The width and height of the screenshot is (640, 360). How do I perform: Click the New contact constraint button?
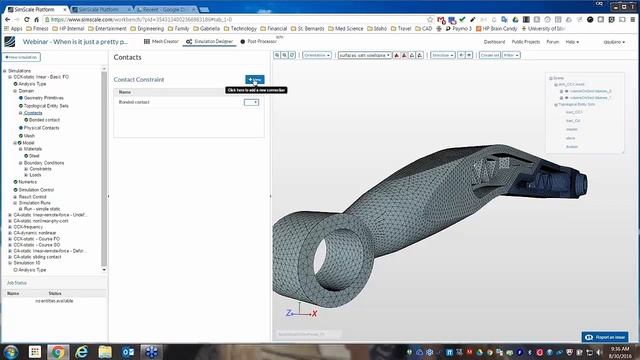coord(255,79)
